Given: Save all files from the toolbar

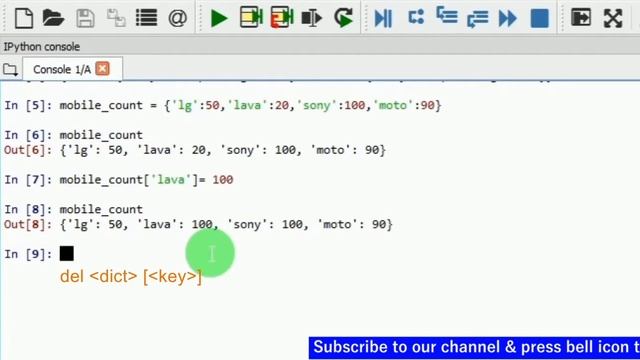Looking at the screenshot, I should pyautogui.click(x=116, y=18).
